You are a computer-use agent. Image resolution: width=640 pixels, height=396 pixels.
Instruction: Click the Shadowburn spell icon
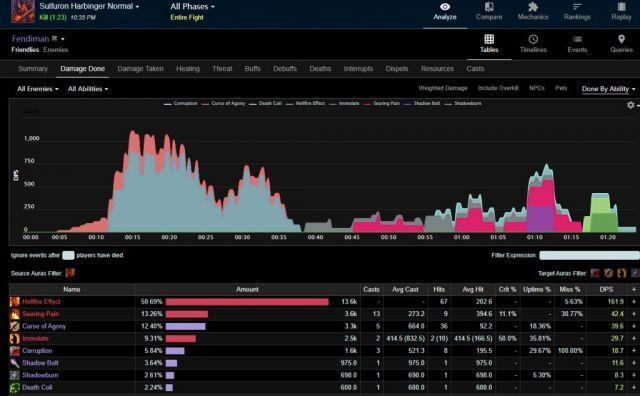click(x=15, y=375)
